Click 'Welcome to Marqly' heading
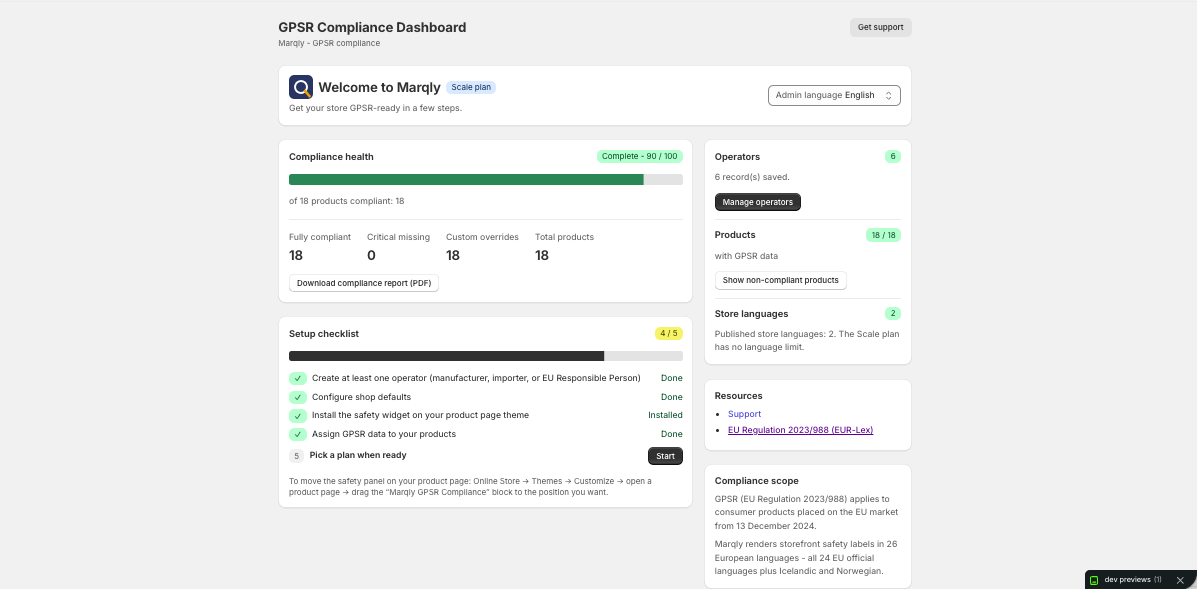The height and width of the screenshot is (589, 1197). [379, 88]
